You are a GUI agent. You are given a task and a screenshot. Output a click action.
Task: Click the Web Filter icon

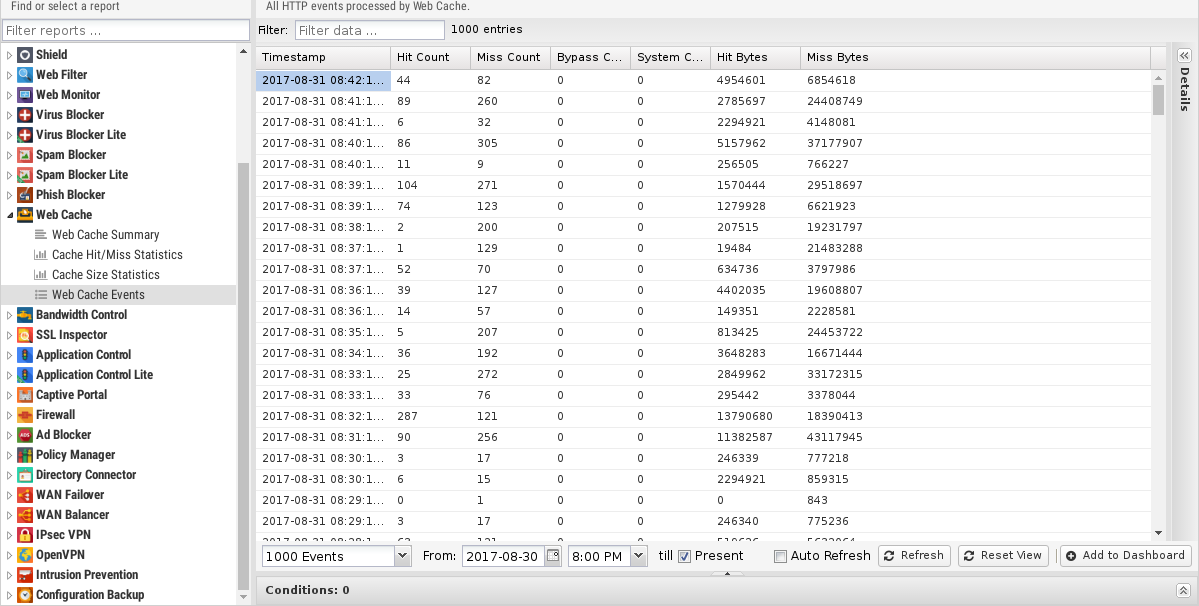(x=25, y=75)
